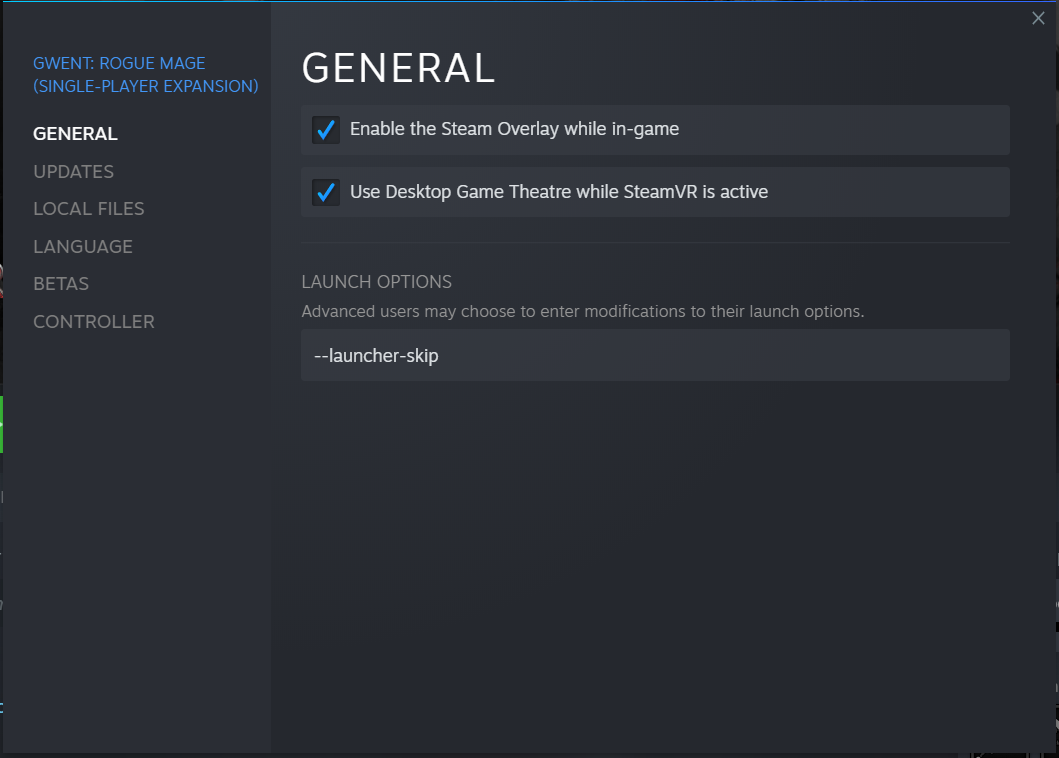The width and height of the screenshot is (1059, 758).
Task: Click the (SINGLE-PLAYER EXPANSION) subtitle text
Action: 146,87
